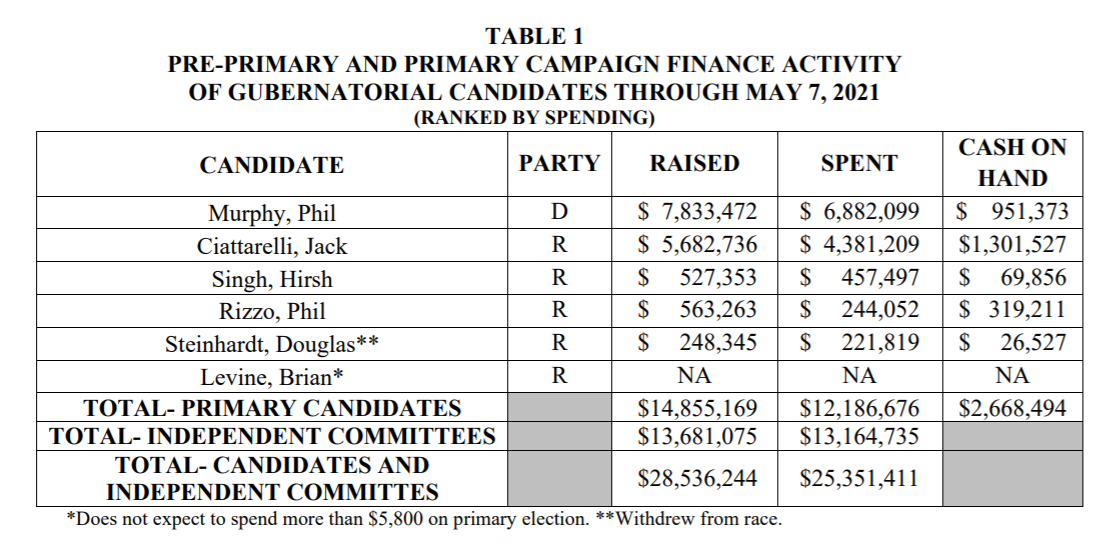
Task: Click Rizzo's cash on hand $319,211
Action: (1012, 310)
